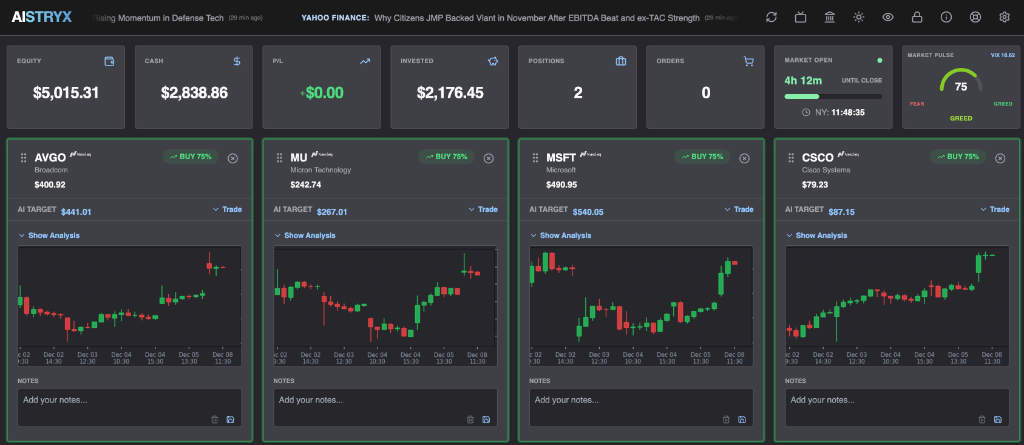The width and height of the screenshot is (1024, 445).
Task: Delete CSCO note with trash icon
Action: tap(983, 420)
